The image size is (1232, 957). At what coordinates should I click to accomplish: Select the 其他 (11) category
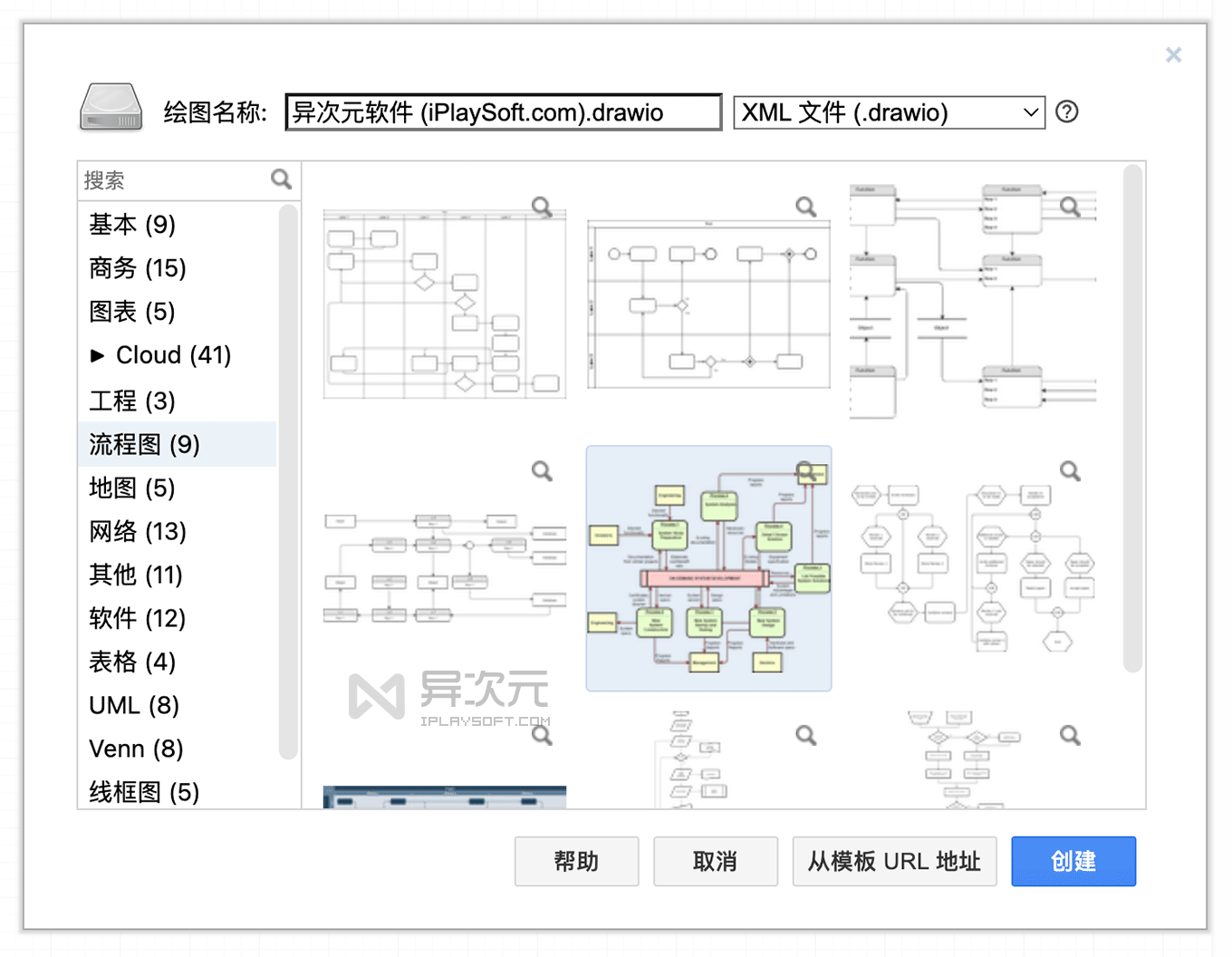point(177,575)
